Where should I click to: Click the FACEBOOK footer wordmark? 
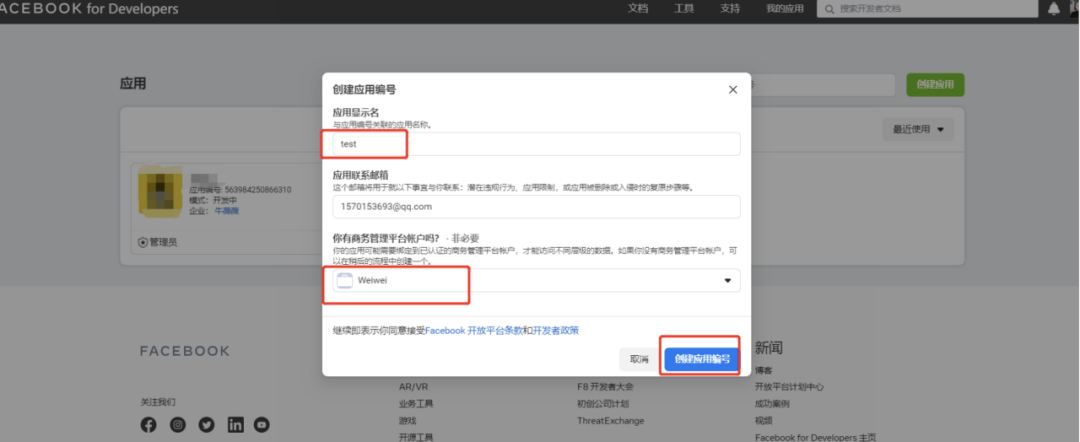point(185,351)
